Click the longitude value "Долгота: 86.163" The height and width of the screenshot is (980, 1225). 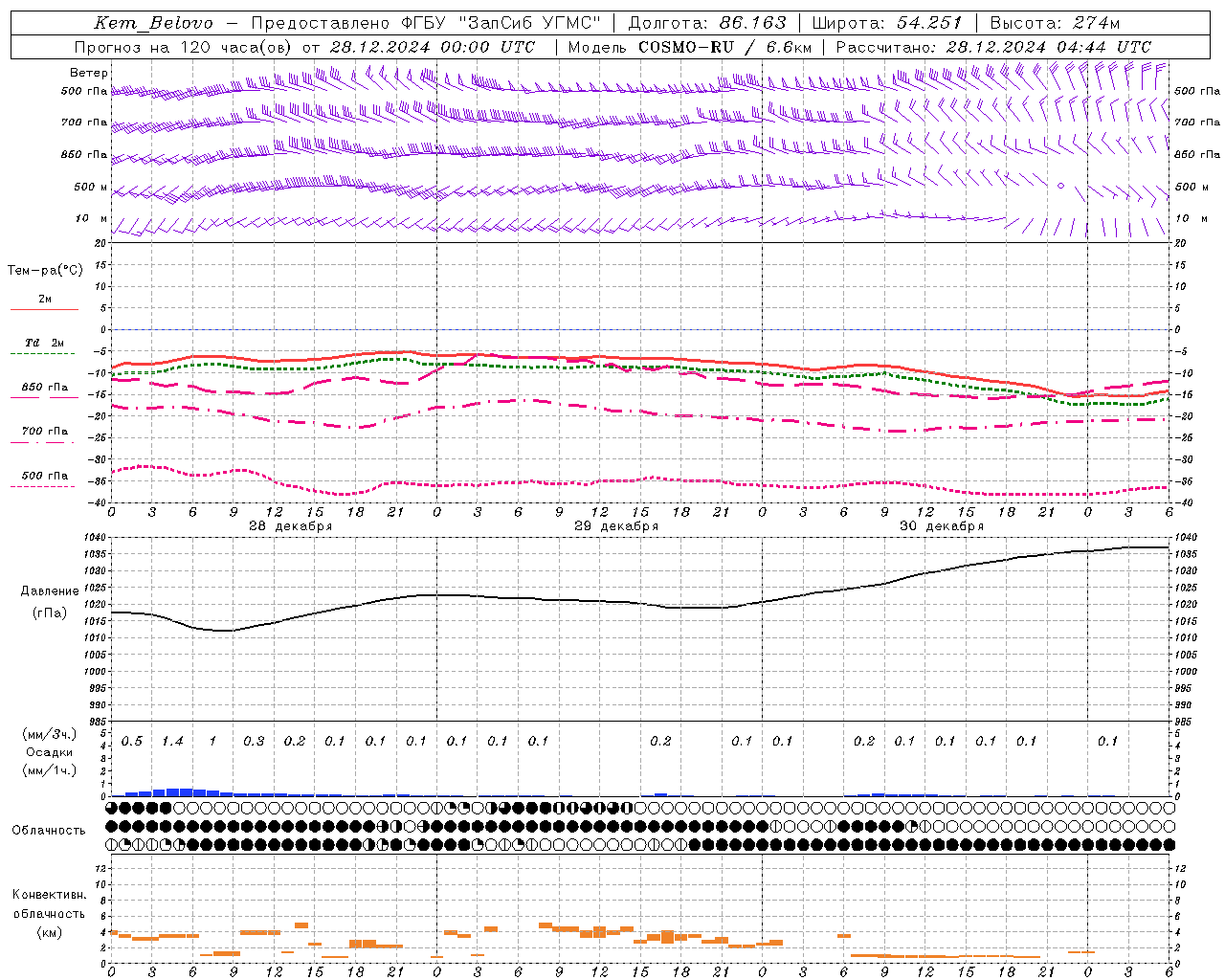coord(707,23)
